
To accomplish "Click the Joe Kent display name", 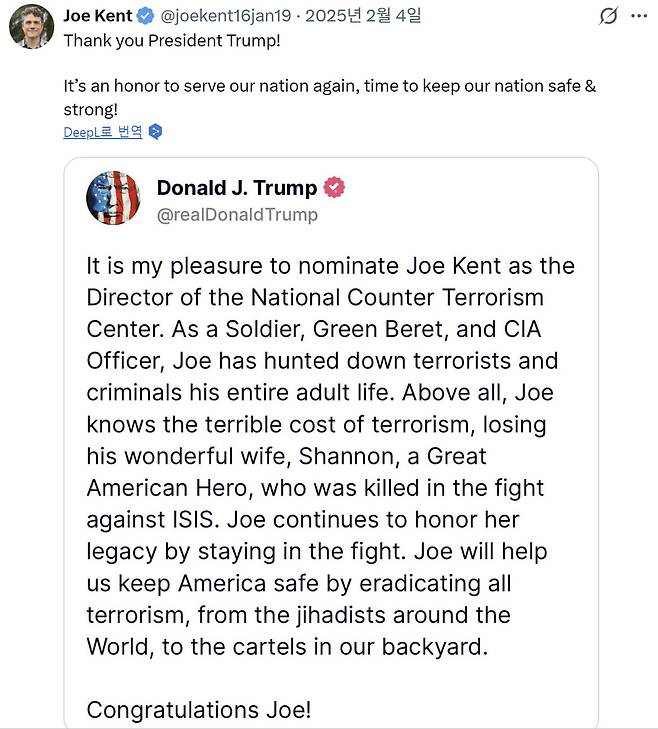I will [x=97, y=16].
